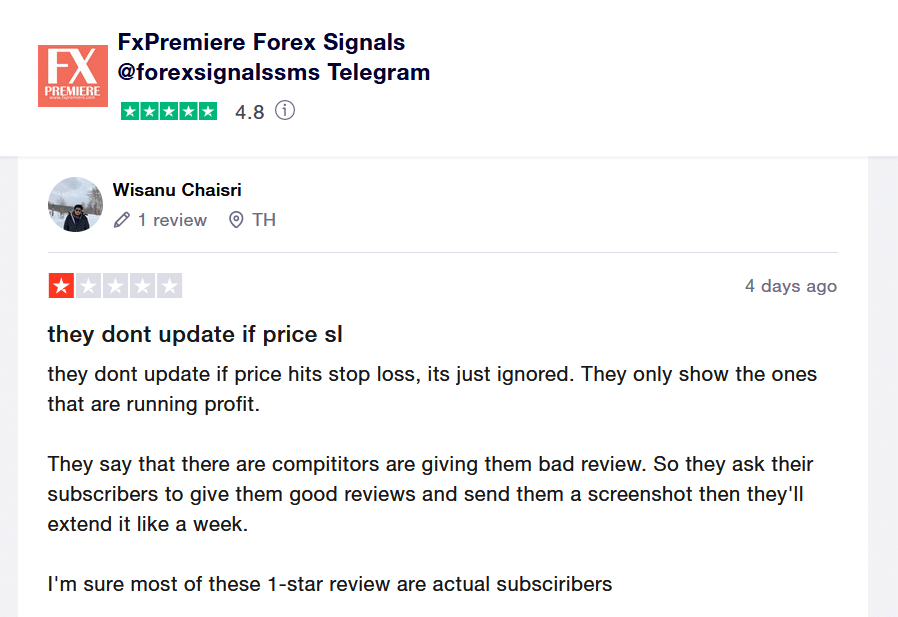Click the pencil icon next to 1 review
Viewport: 898px width, 617px height.
pos(122,220)
